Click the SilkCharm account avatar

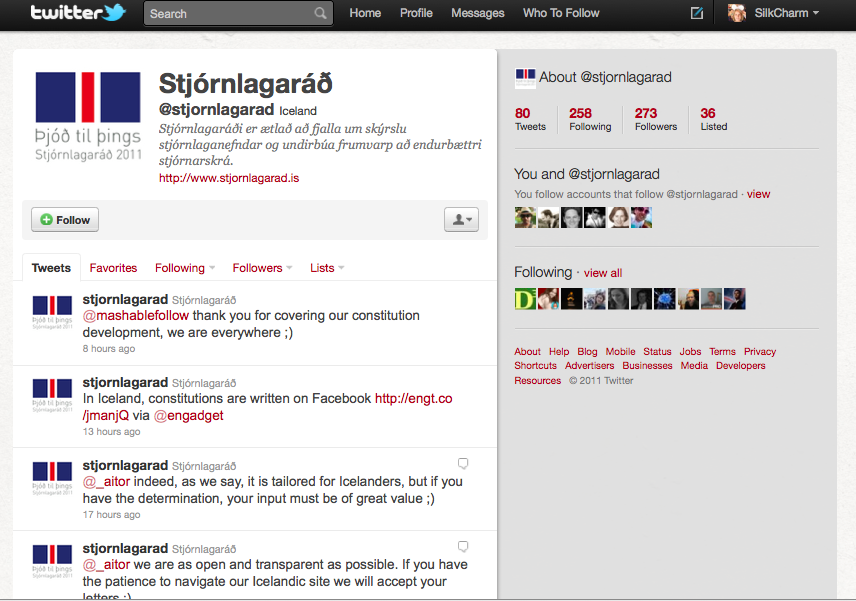coord(736,13)
